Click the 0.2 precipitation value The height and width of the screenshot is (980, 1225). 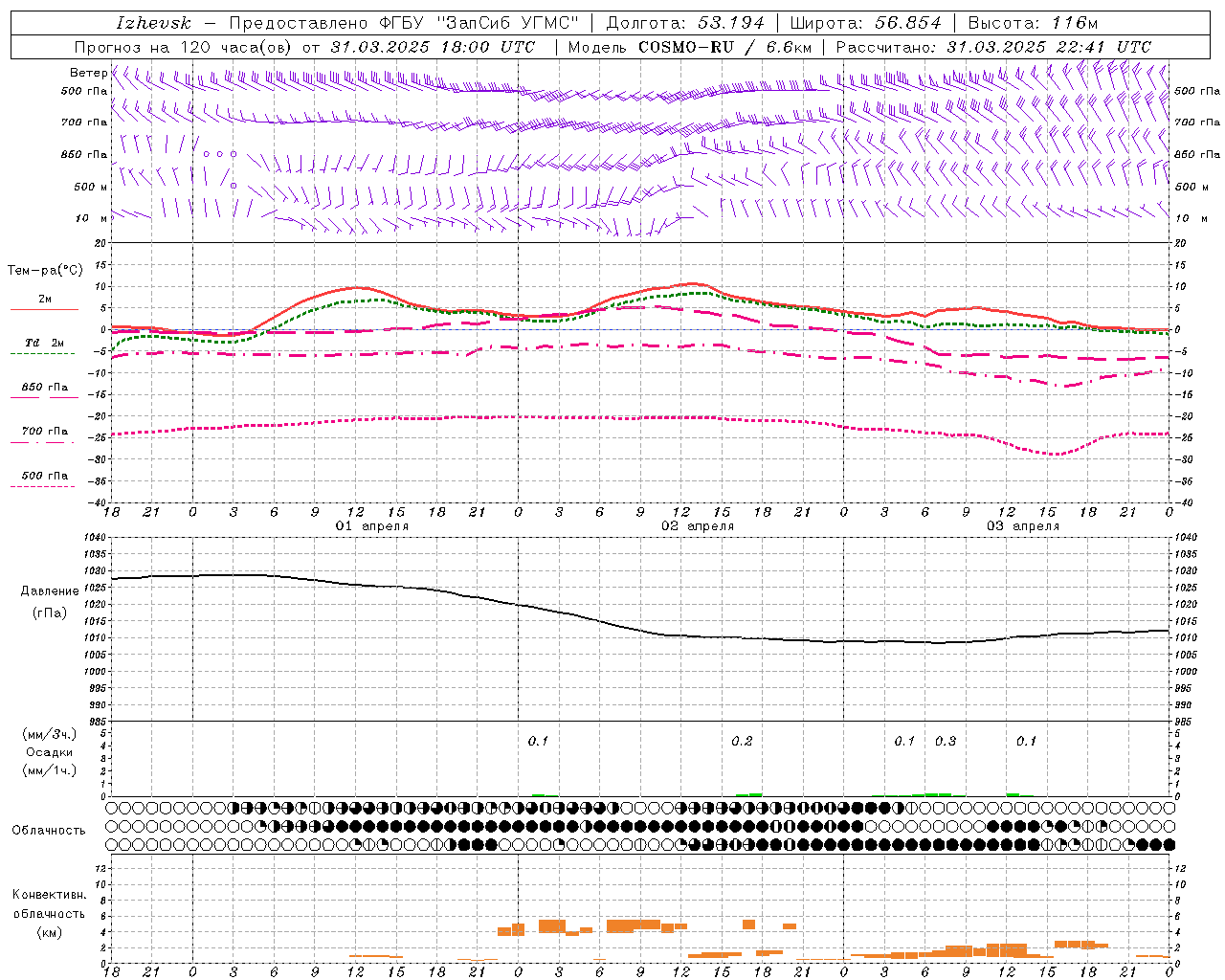(742, 741)
